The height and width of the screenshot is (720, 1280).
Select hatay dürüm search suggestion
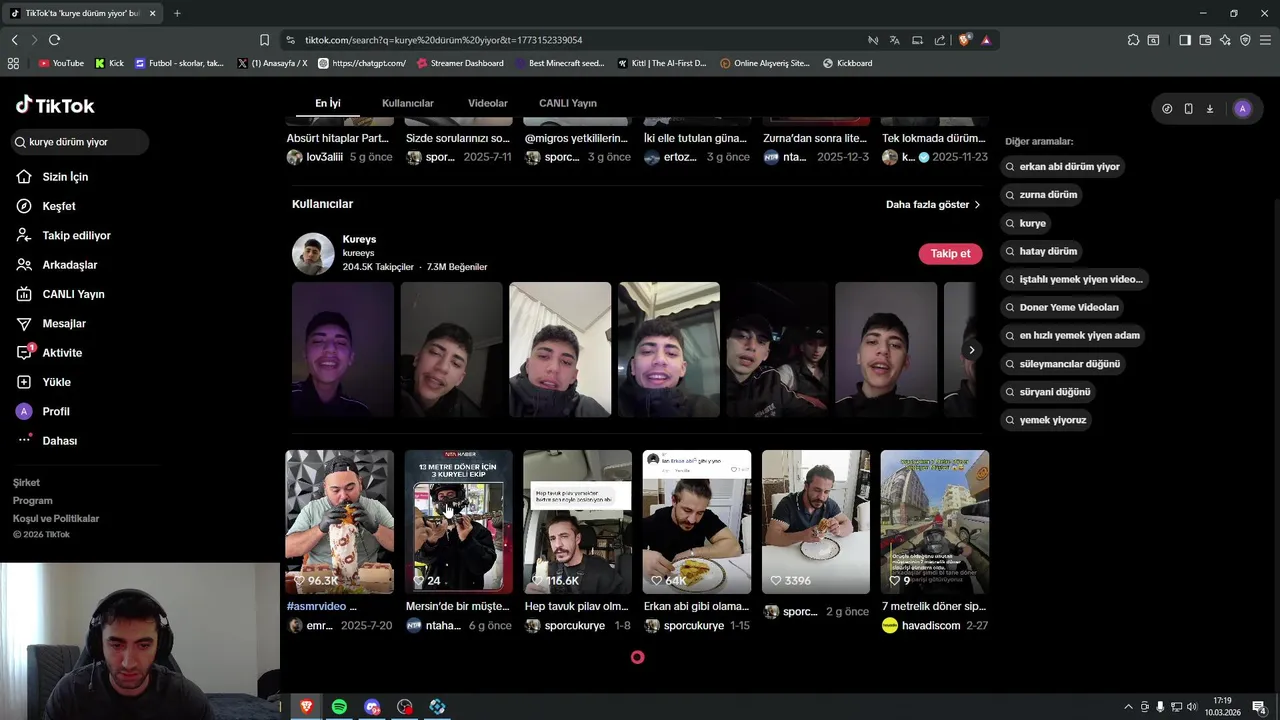tap(1041, 251)
